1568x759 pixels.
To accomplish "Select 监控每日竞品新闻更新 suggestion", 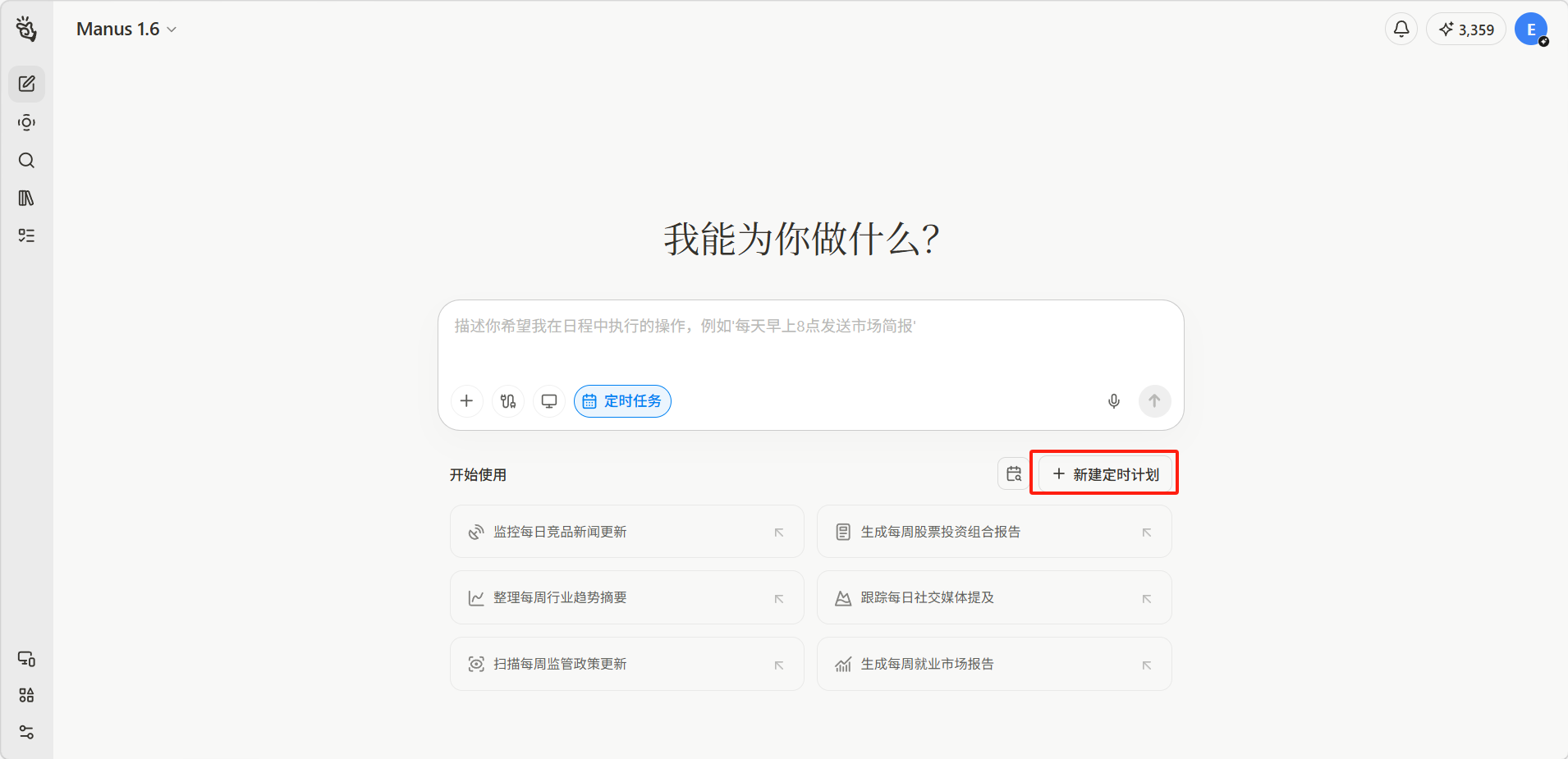I will 626,532.
